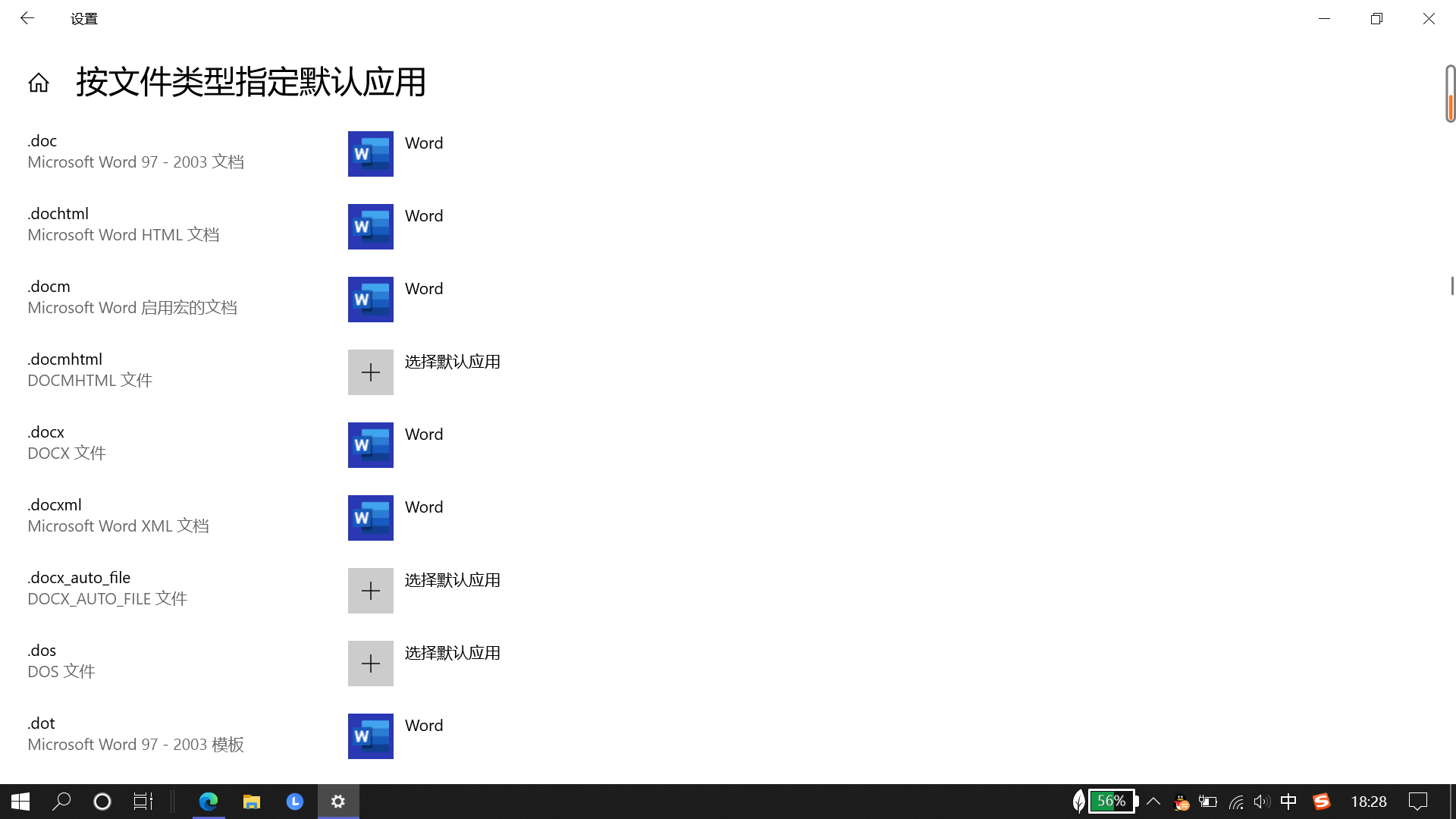Click 'Microsoft Word 97 - 2003 模板' description
The image size is (1456, 819).
click(x=136, y=745)
